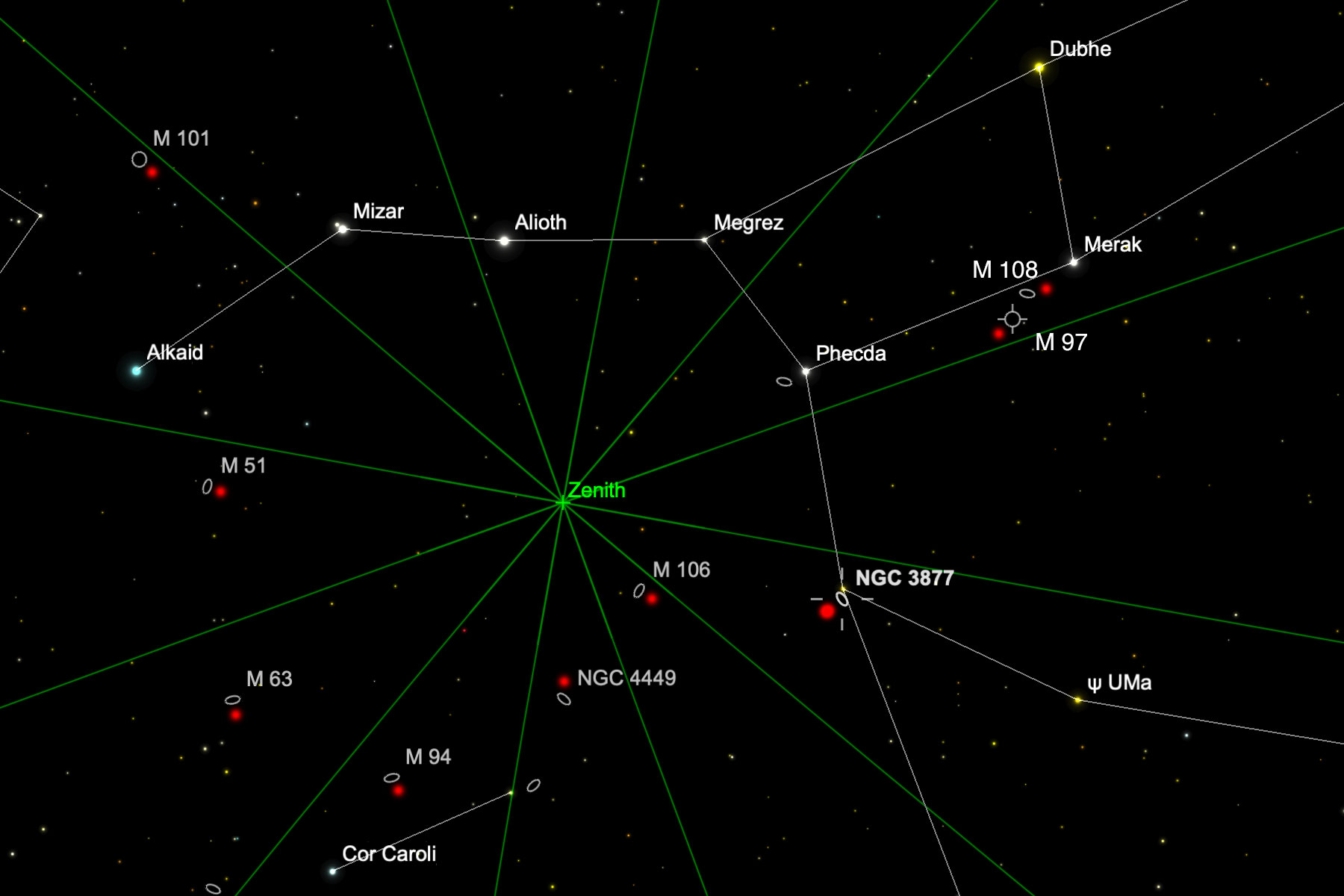This screenshot has width=1344, height=896.
Task: Click the Zenith label
Action: pos(597,490)
